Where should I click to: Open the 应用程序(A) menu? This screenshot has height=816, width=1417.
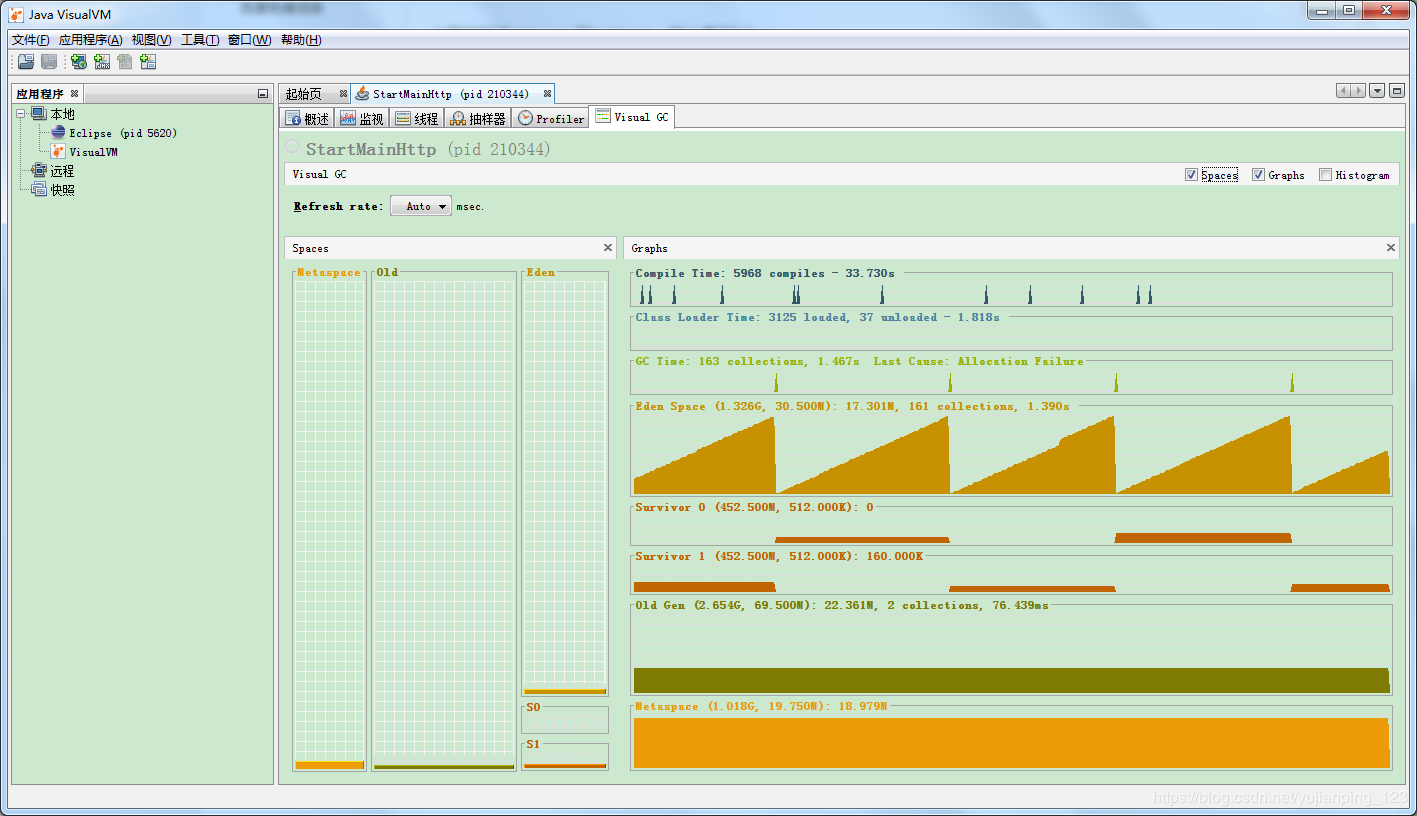[x=90, y=40]
